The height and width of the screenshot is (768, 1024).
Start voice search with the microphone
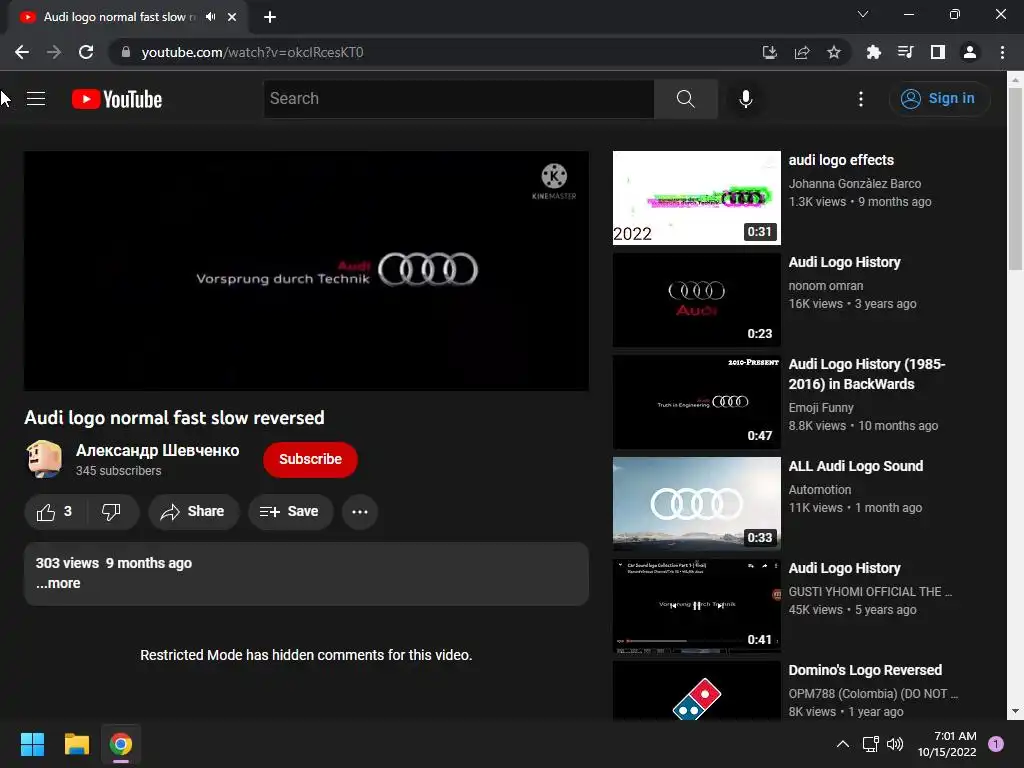745,99
